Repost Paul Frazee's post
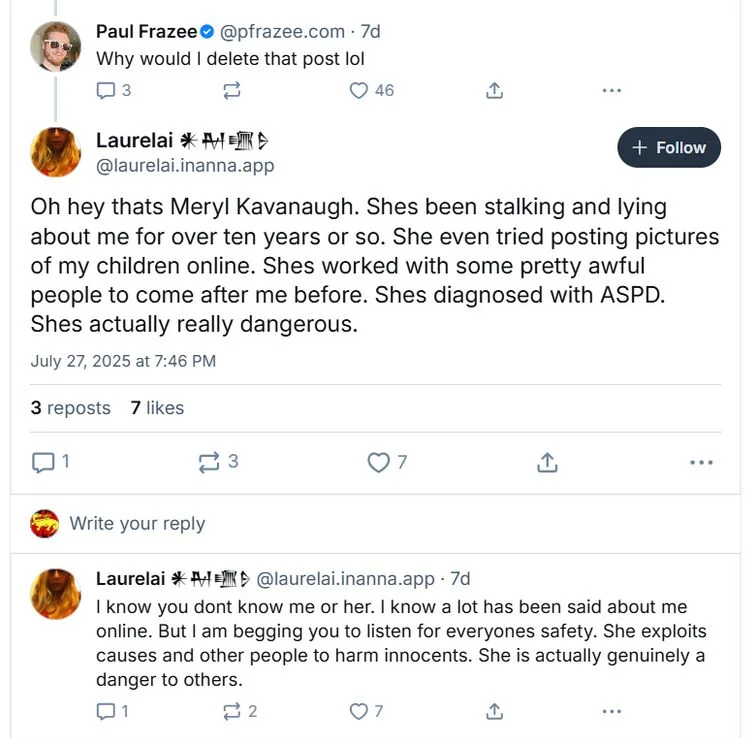The width and height of the screenshot is (753, 738). pos(231,90)
